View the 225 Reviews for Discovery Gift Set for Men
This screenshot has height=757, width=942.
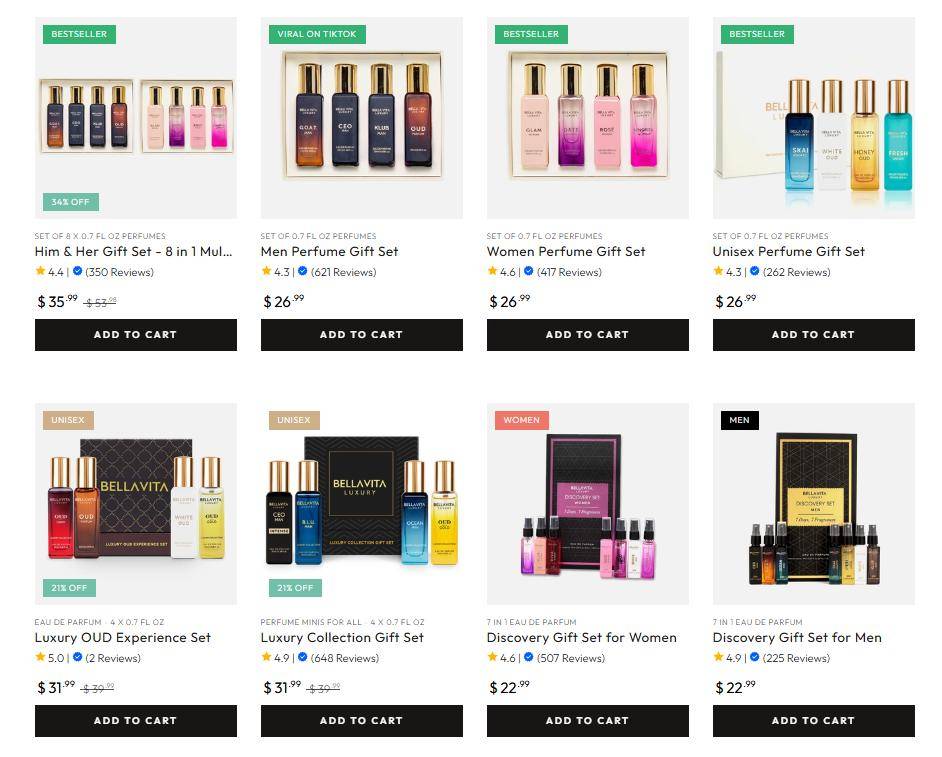[x=796, y=658]
